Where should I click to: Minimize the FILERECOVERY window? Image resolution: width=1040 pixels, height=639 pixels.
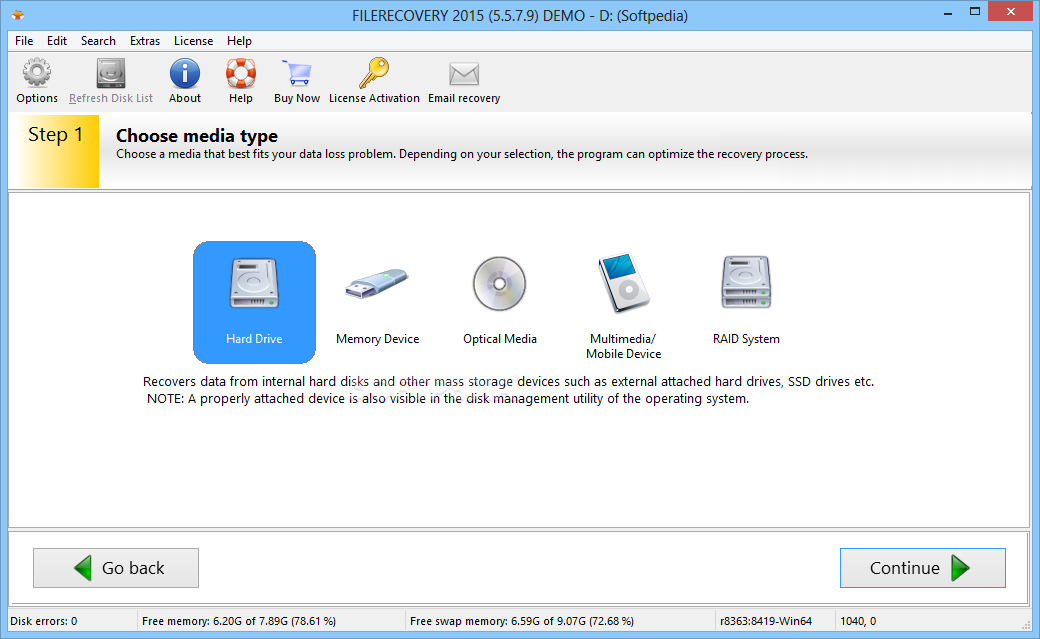coord(948,13)
